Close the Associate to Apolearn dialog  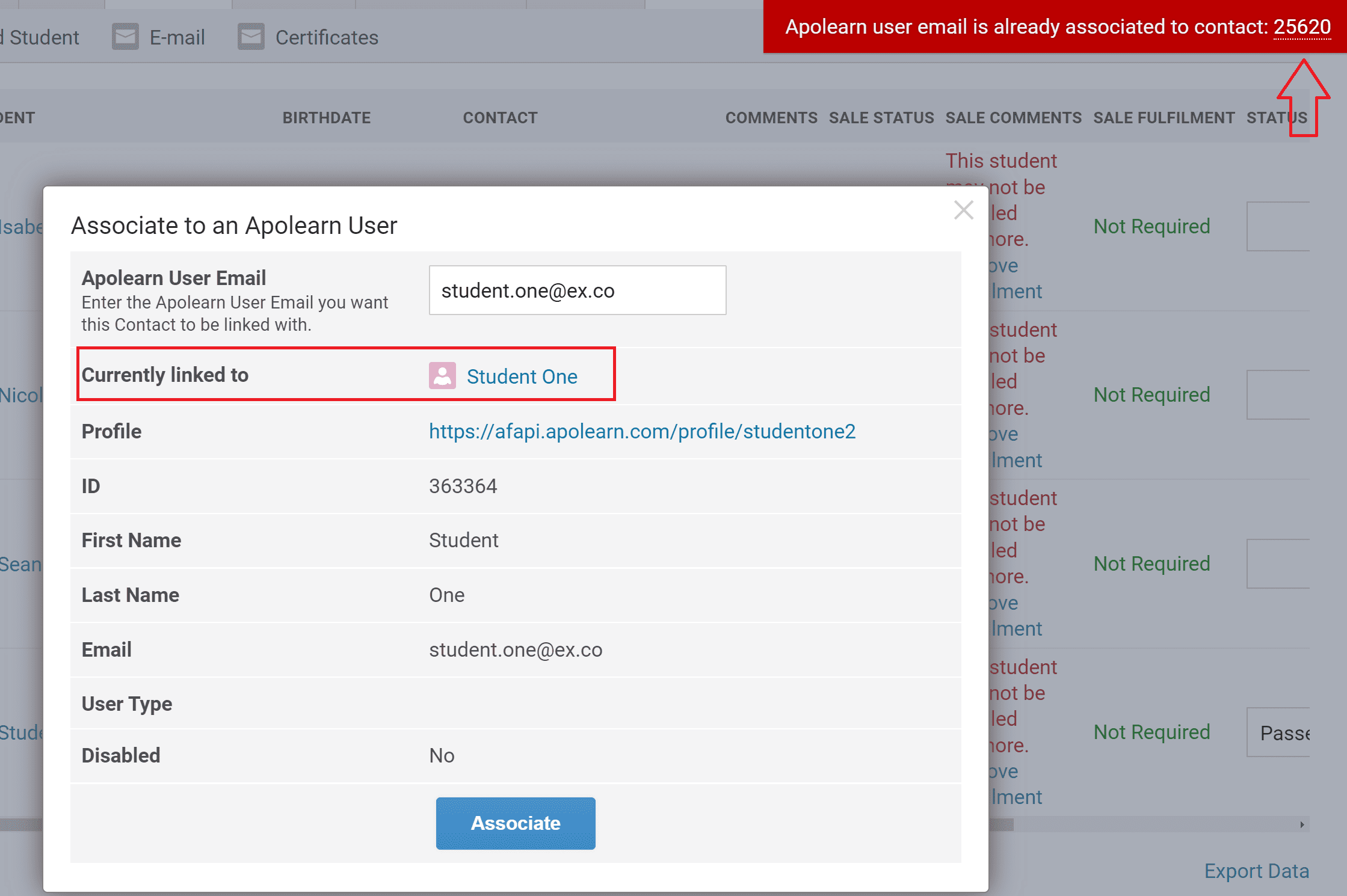(x=963, y=210)
